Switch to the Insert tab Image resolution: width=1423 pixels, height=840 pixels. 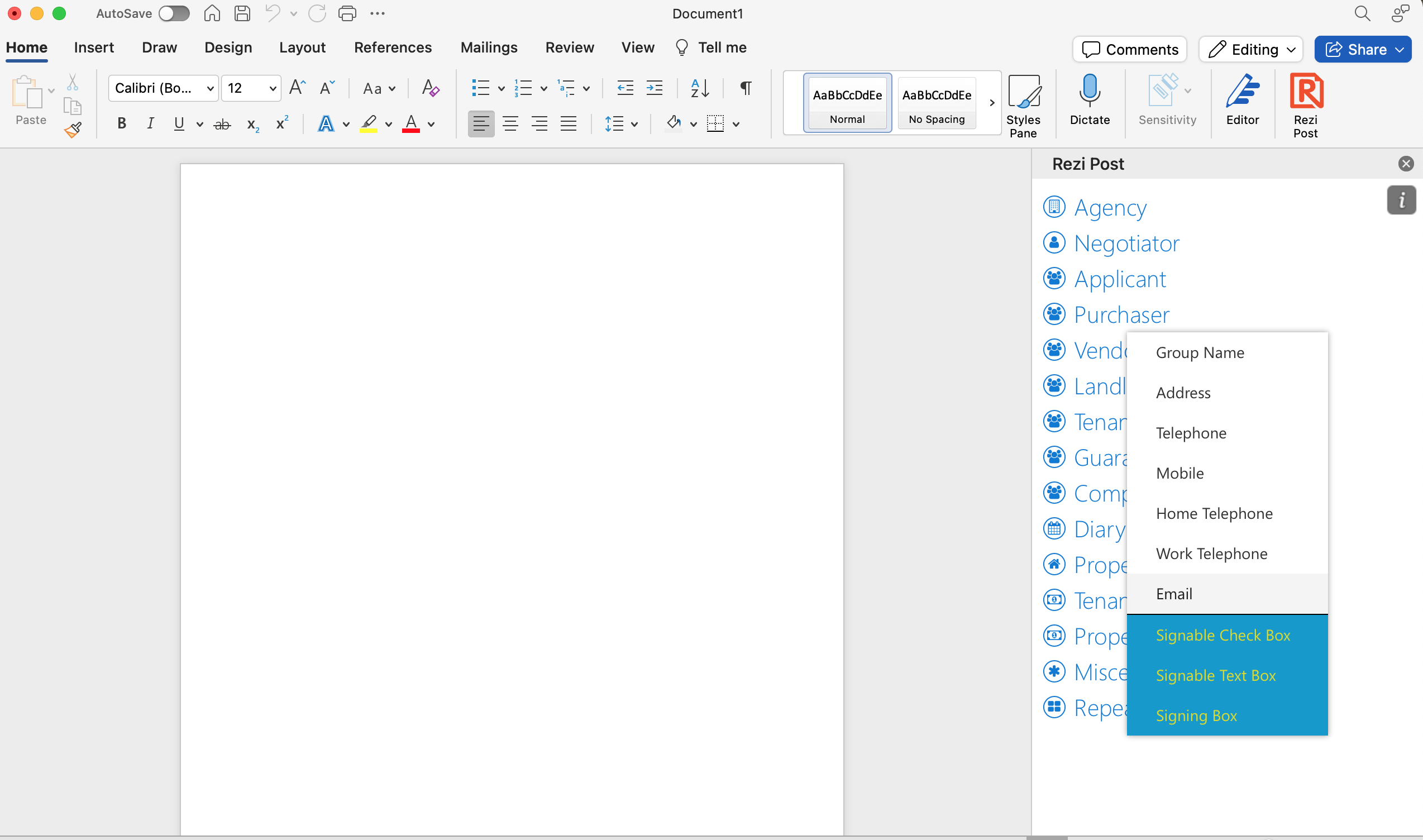point(94,47)
